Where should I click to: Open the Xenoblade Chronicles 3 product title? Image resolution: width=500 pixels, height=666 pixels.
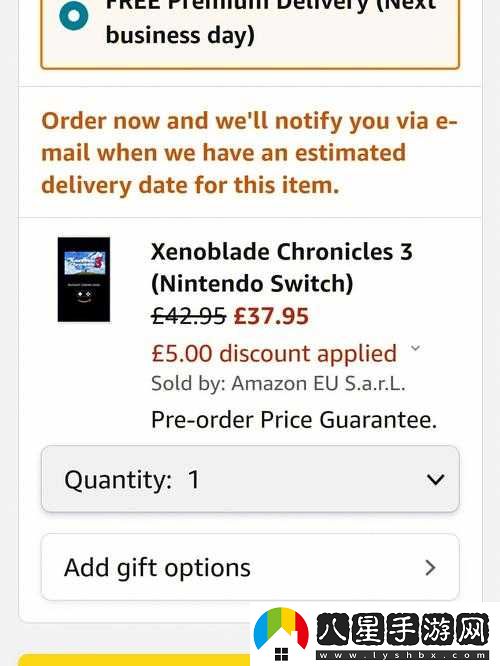coord(282,268)
